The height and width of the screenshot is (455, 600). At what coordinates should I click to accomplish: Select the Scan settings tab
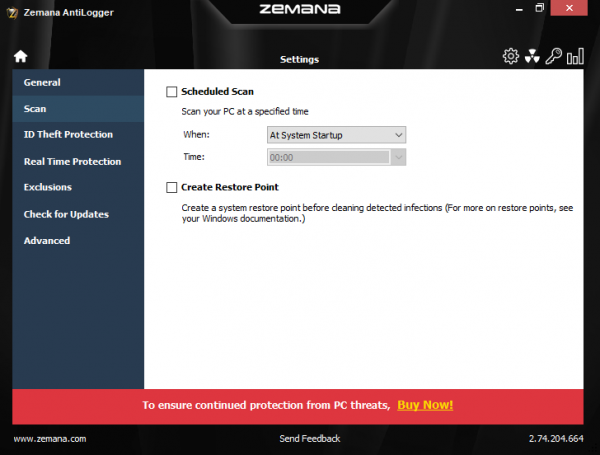click(78, 109)
